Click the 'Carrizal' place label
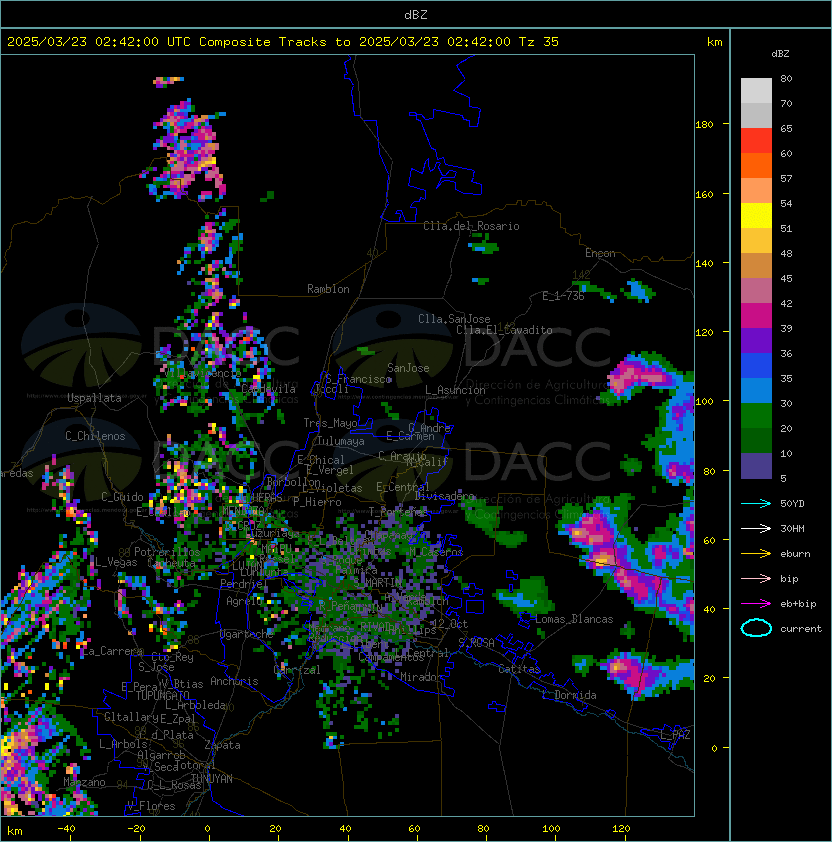Screen dimensions: 832x842 [x=297, y=670]
